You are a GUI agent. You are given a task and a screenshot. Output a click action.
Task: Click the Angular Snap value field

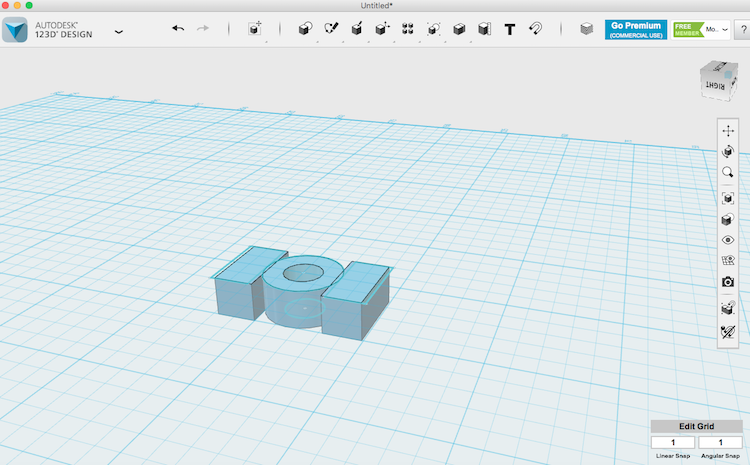pyautogui.click(x=720, y=443)
